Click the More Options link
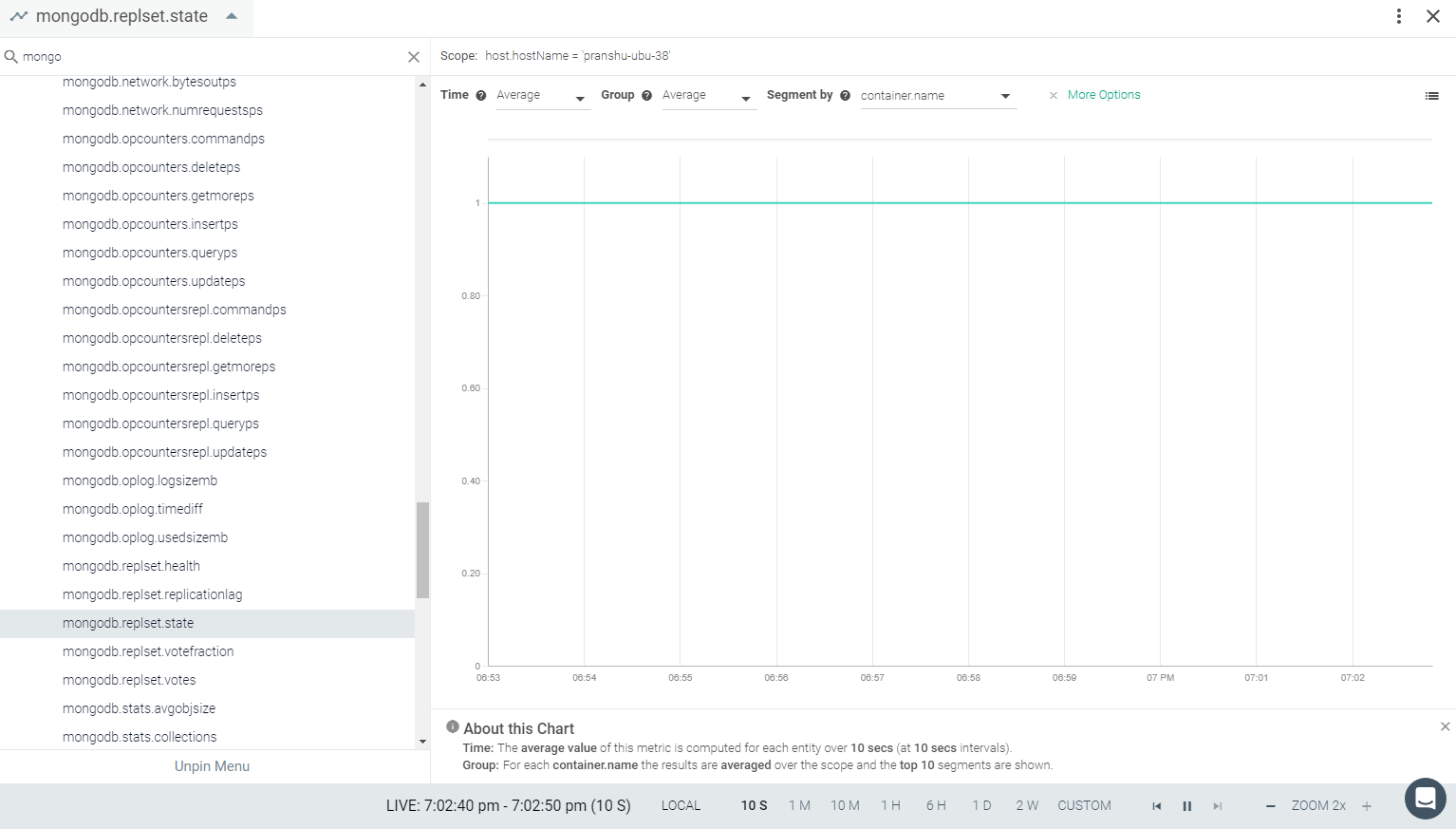Viewport: 1456px width, 829px height. (1104, 95)
